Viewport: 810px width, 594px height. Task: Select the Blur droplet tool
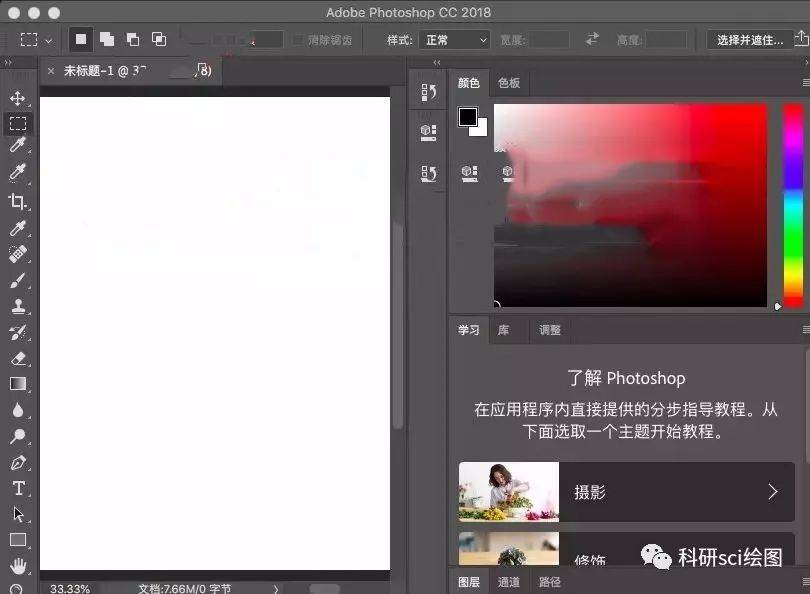pyautogui.click(x=18, y=410)
